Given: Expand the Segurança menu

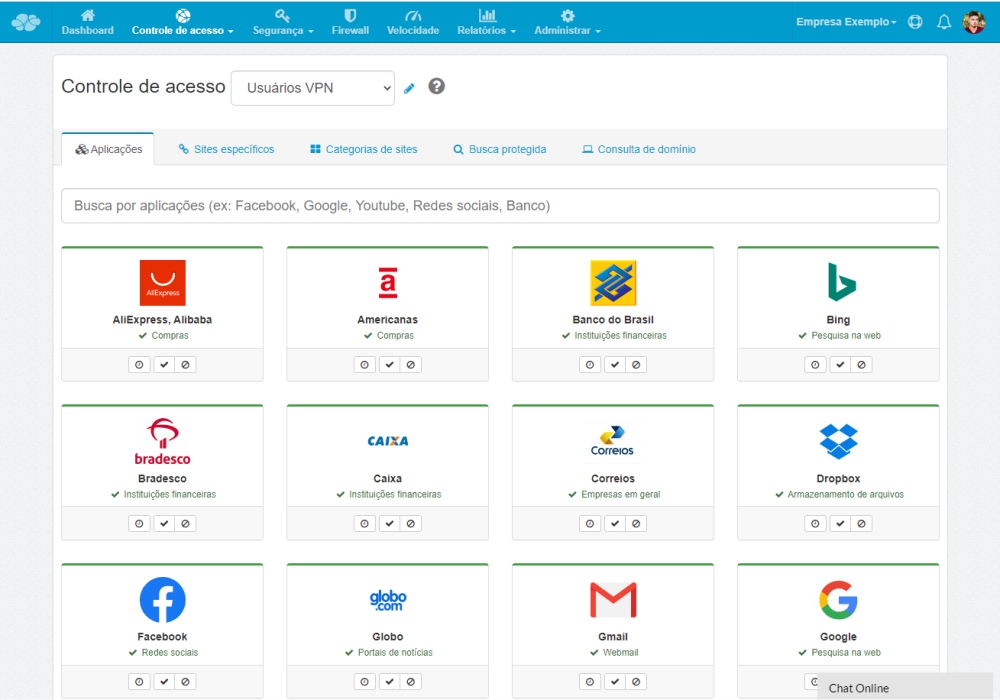Looking at the screenshot, I should pos(283,22).
